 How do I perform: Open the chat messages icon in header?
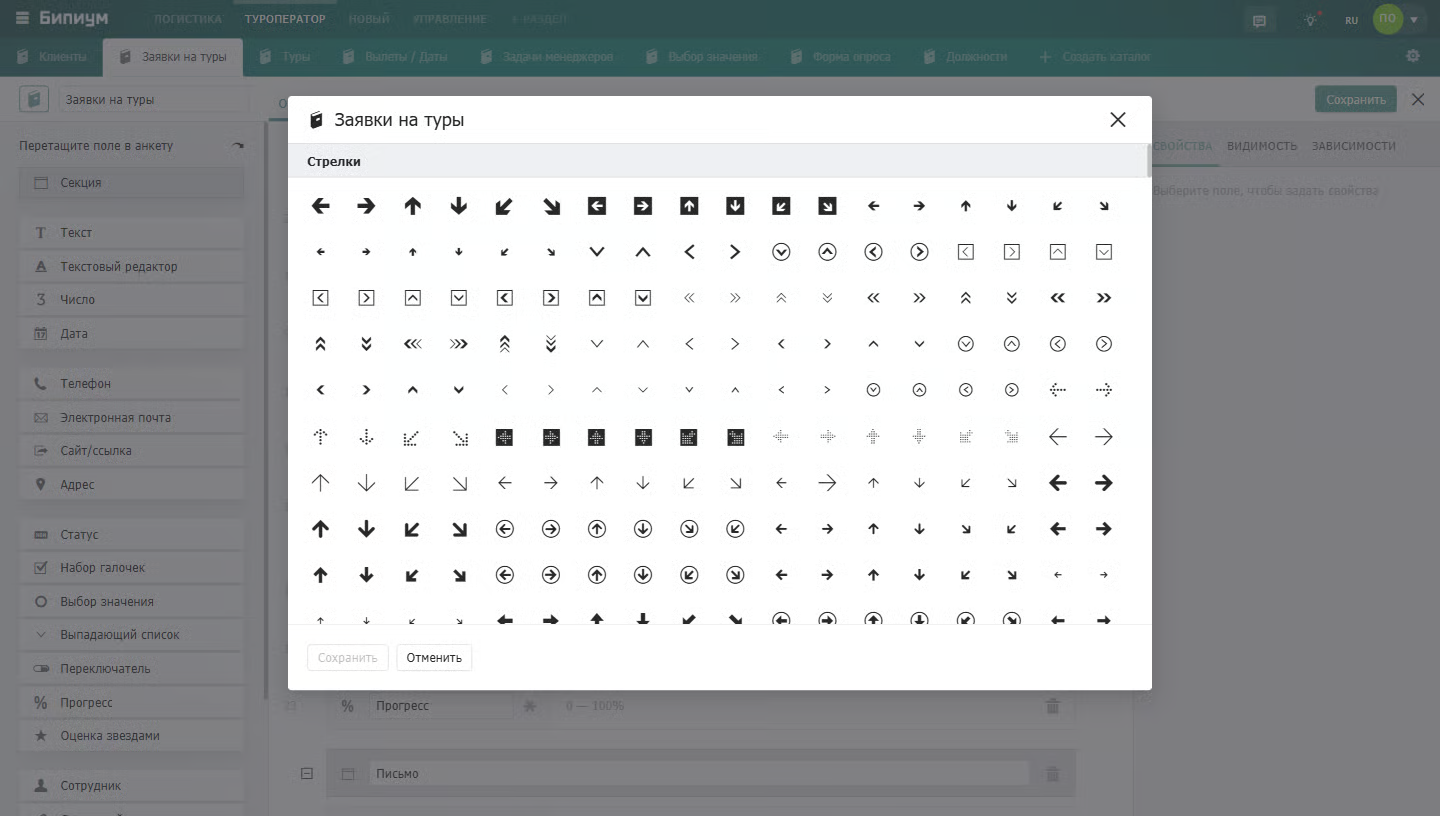pyautogui.click(x=1259, y=20)
